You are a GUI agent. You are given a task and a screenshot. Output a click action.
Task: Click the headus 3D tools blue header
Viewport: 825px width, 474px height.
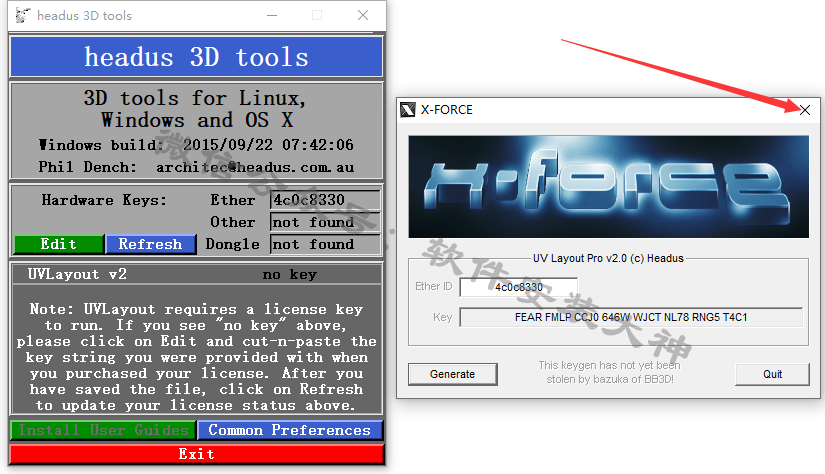click(196, 57)
